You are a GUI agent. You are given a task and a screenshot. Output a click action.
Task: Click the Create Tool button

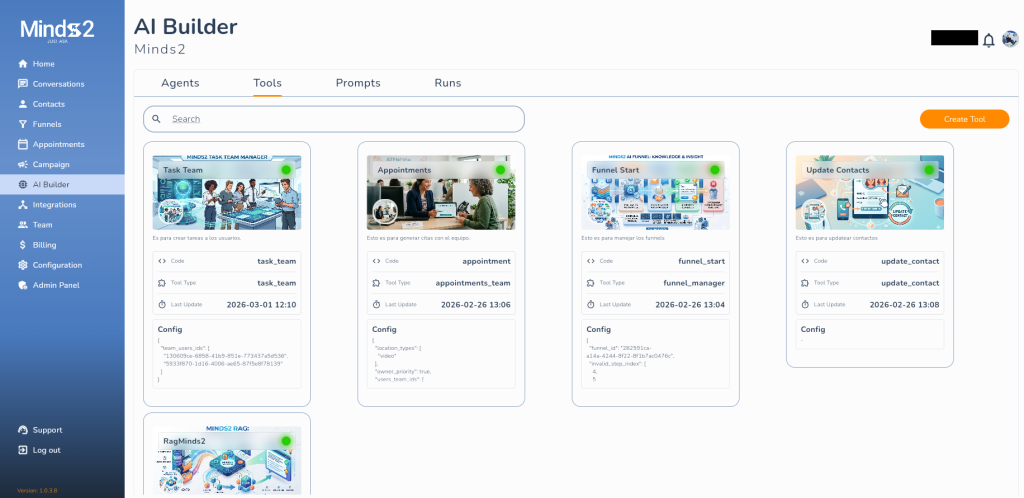(963, 119)
